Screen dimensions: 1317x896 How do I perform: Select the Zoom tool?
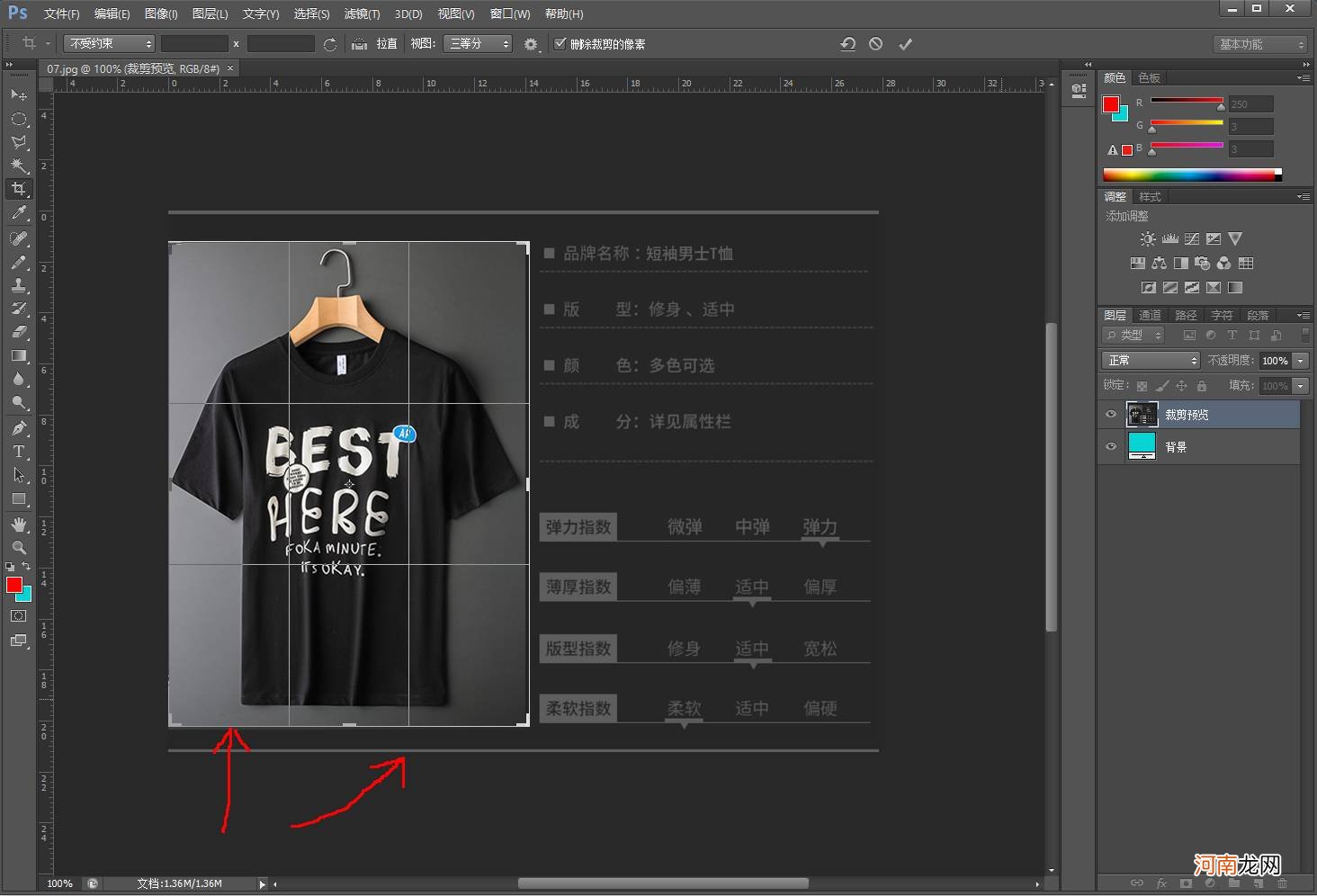(18, 547)
